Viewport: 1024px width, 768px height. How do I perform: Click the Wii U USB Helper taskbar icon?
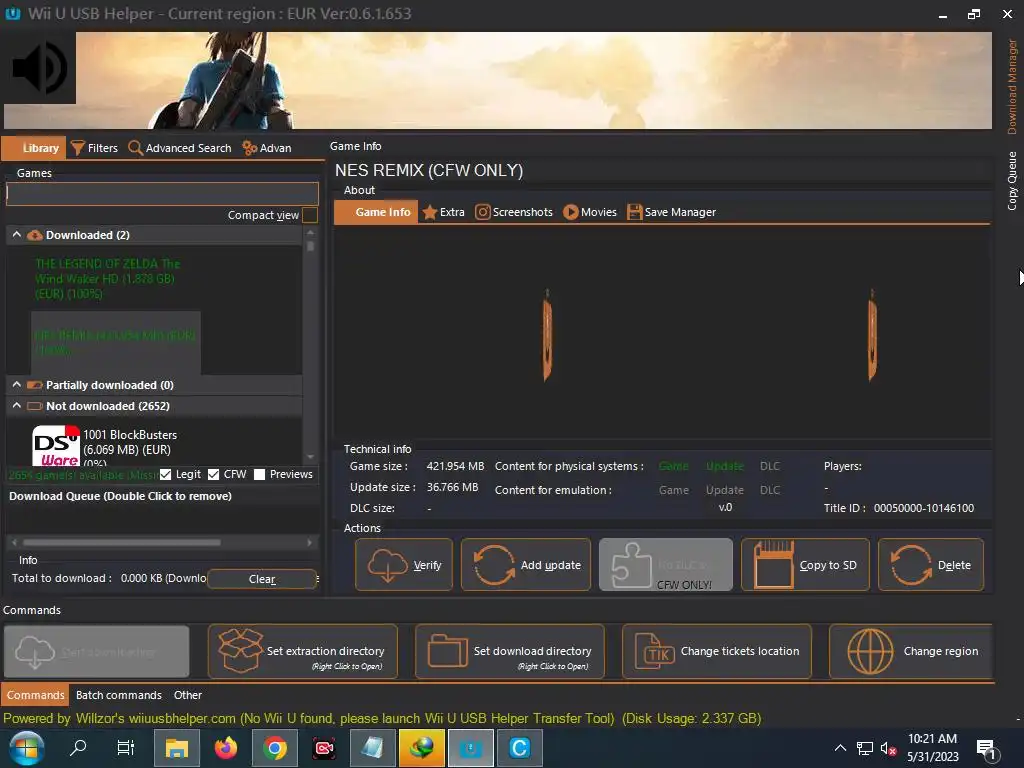(470, 748)
